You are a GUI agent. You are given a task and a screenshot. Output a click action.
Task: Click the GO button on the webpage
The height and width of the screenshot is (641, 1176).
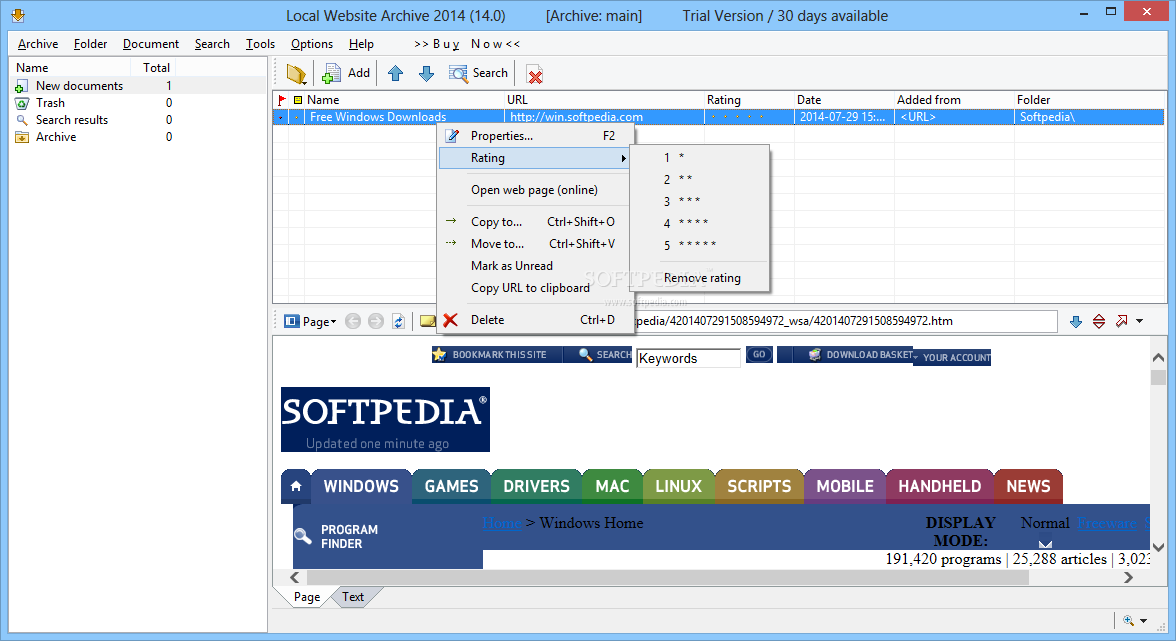(759, 355)
